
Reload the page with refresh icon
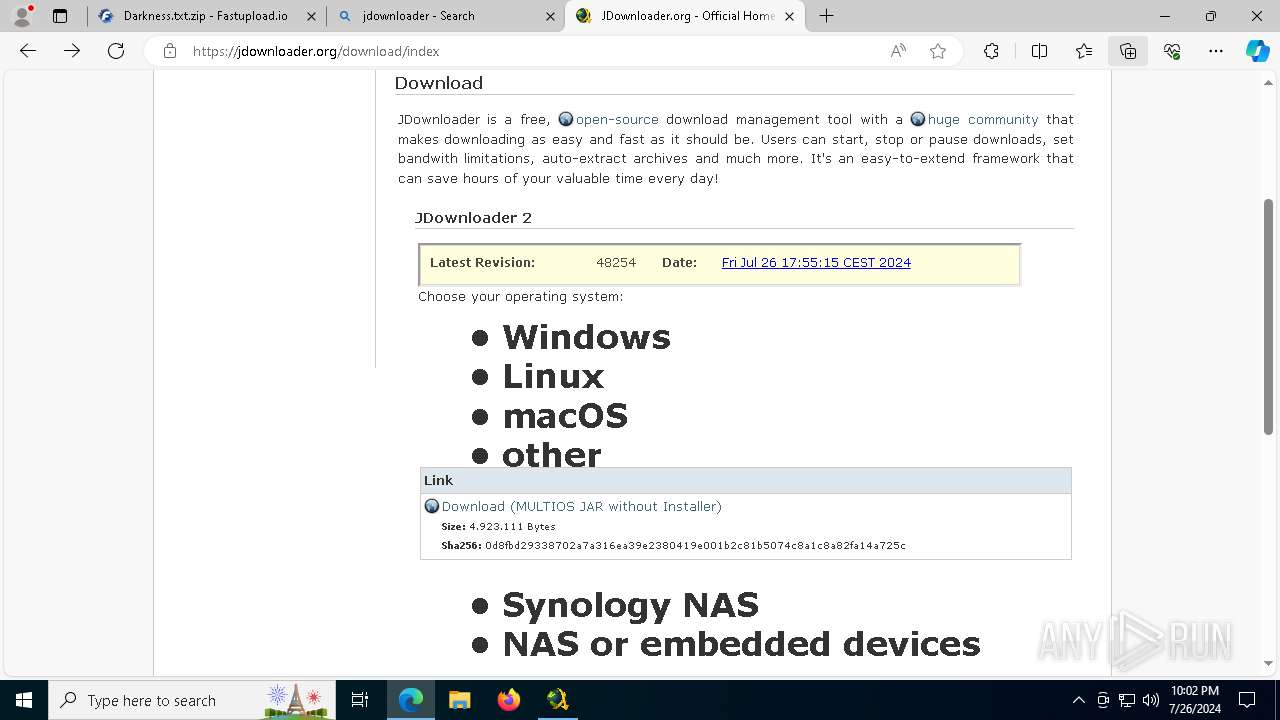point(116,51)
